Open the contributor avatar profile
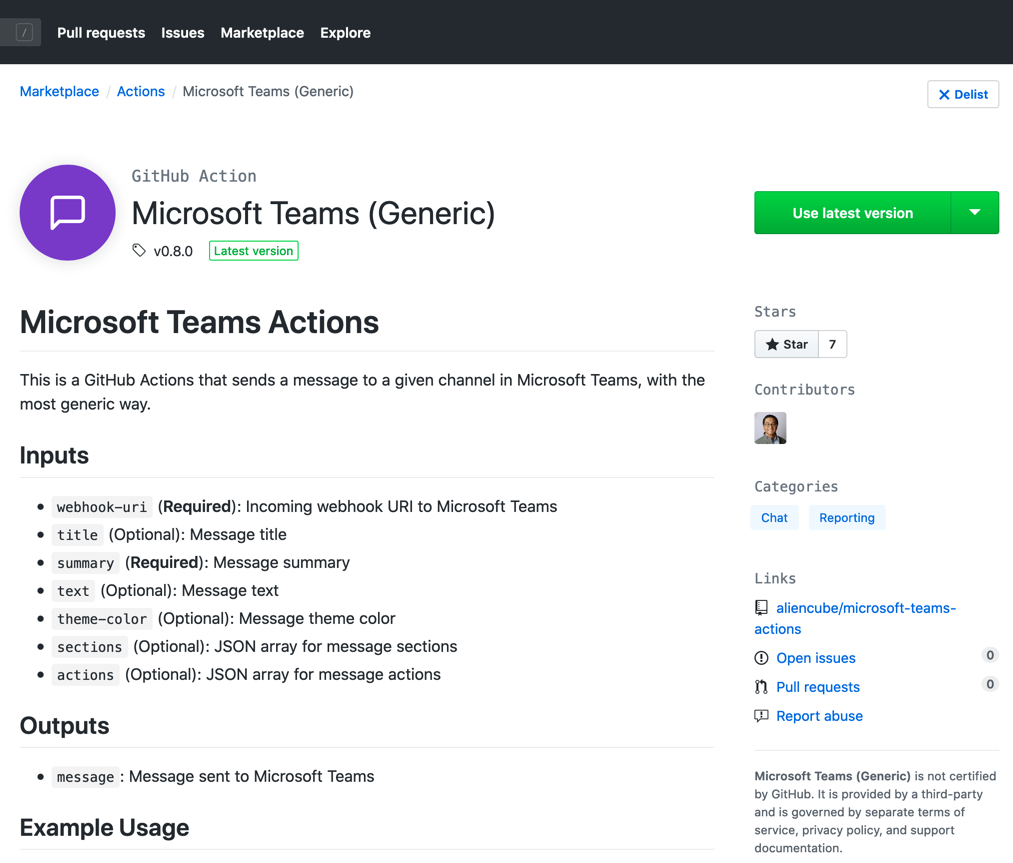Image resolution: width=1013 pixels, height=863 pixels. 770,428
